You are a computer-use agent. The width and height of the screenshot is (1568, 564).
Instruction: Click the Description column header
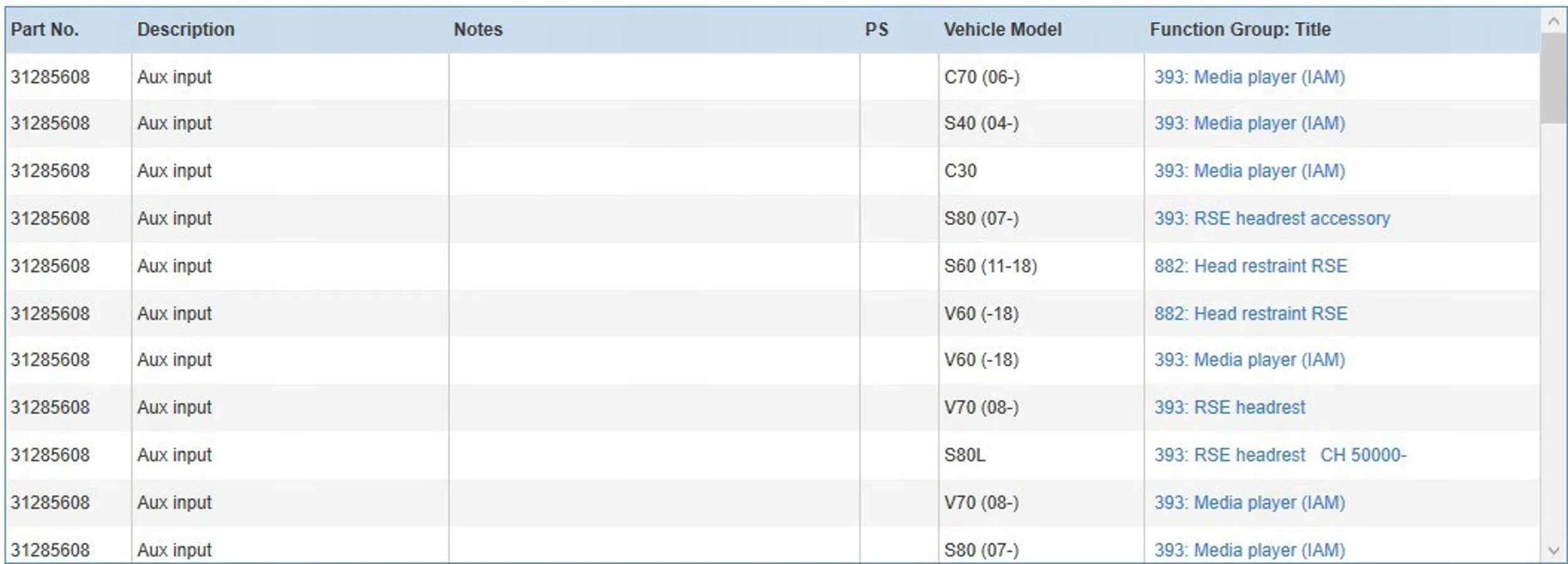pos(186,29)
